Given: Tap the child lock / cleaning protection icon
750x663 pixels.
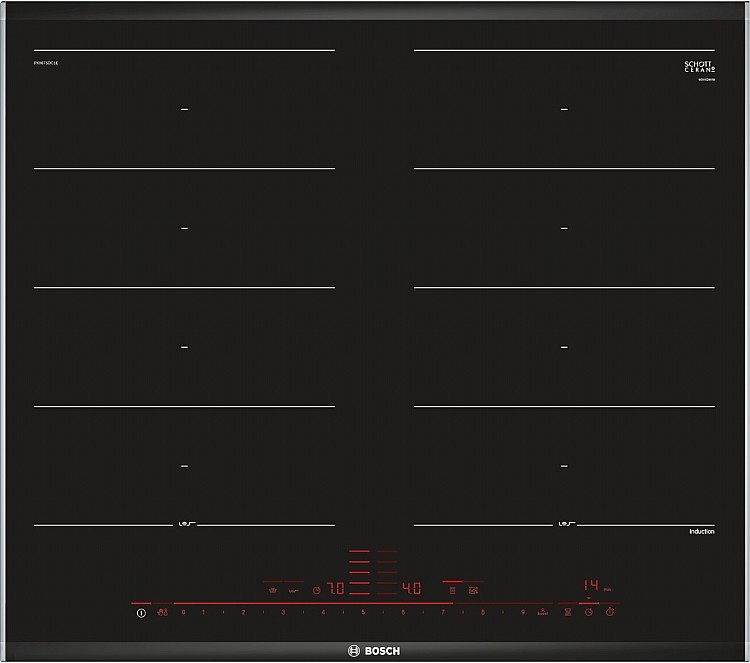Looking at the screenshot, I should [163, 612].
